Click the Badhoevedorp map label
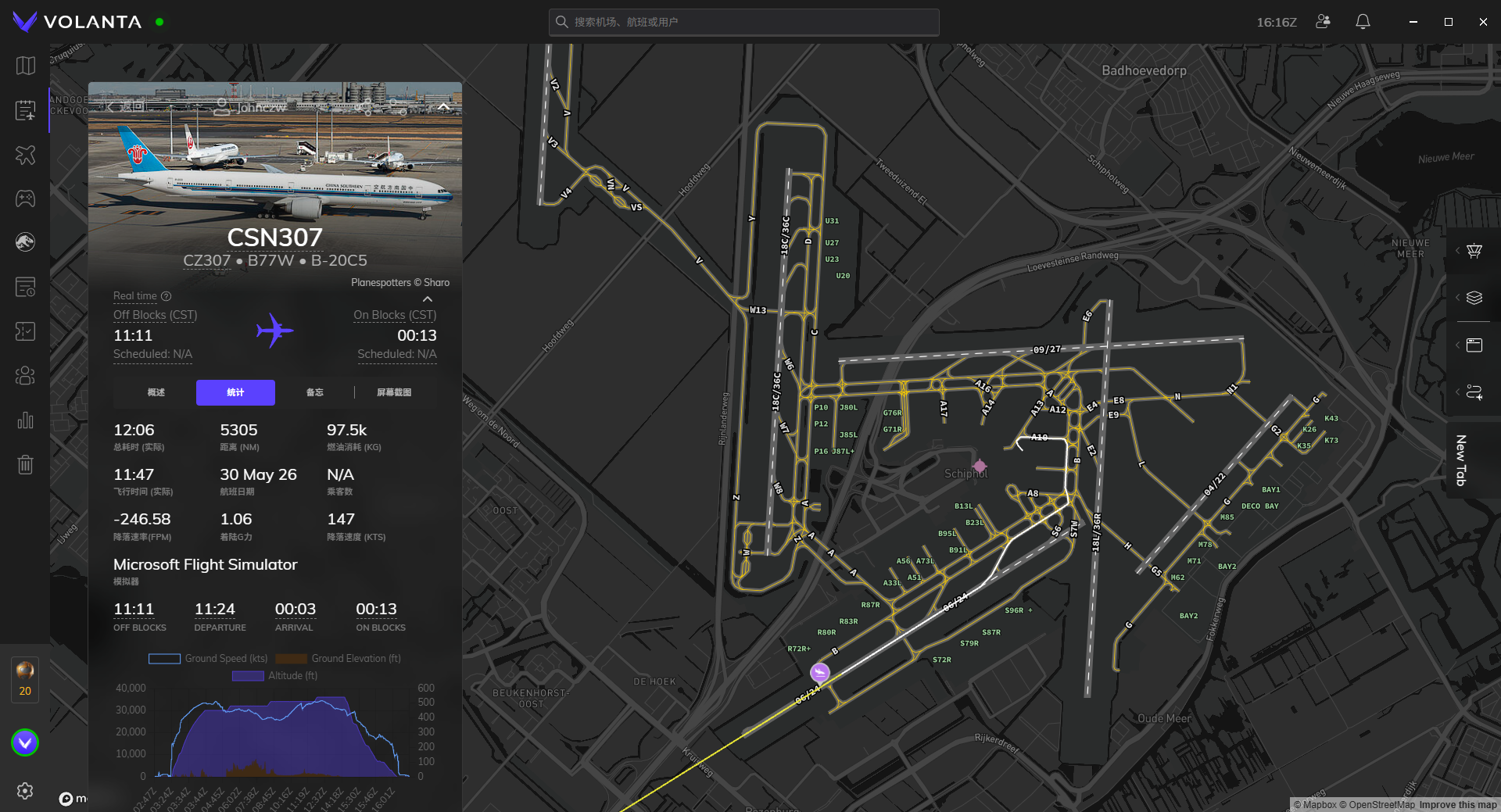1501x812 pixels. coord(1144,70)
